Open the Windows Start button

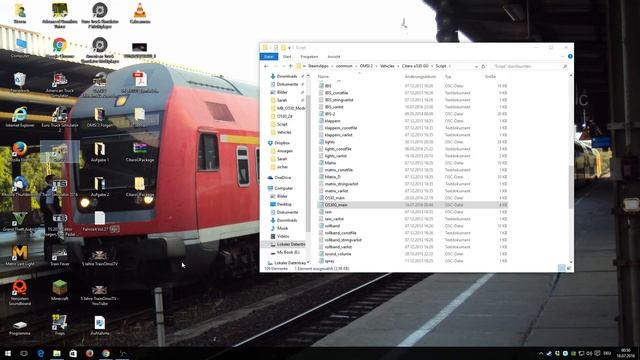(x=7, y=353)
